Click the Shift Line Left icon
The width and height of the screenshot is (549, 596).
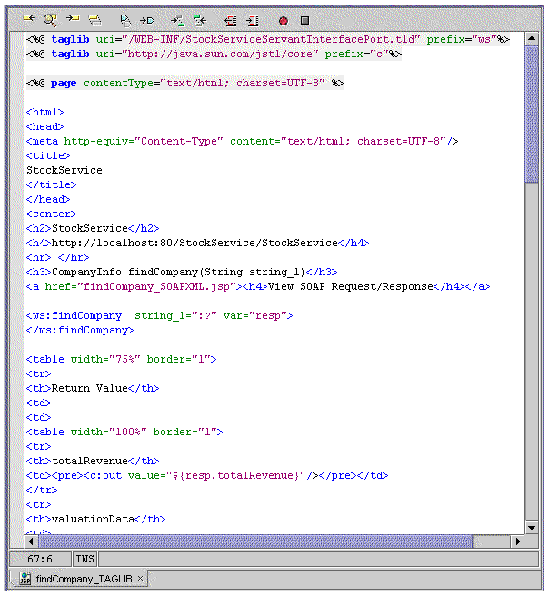pos(230,20)
